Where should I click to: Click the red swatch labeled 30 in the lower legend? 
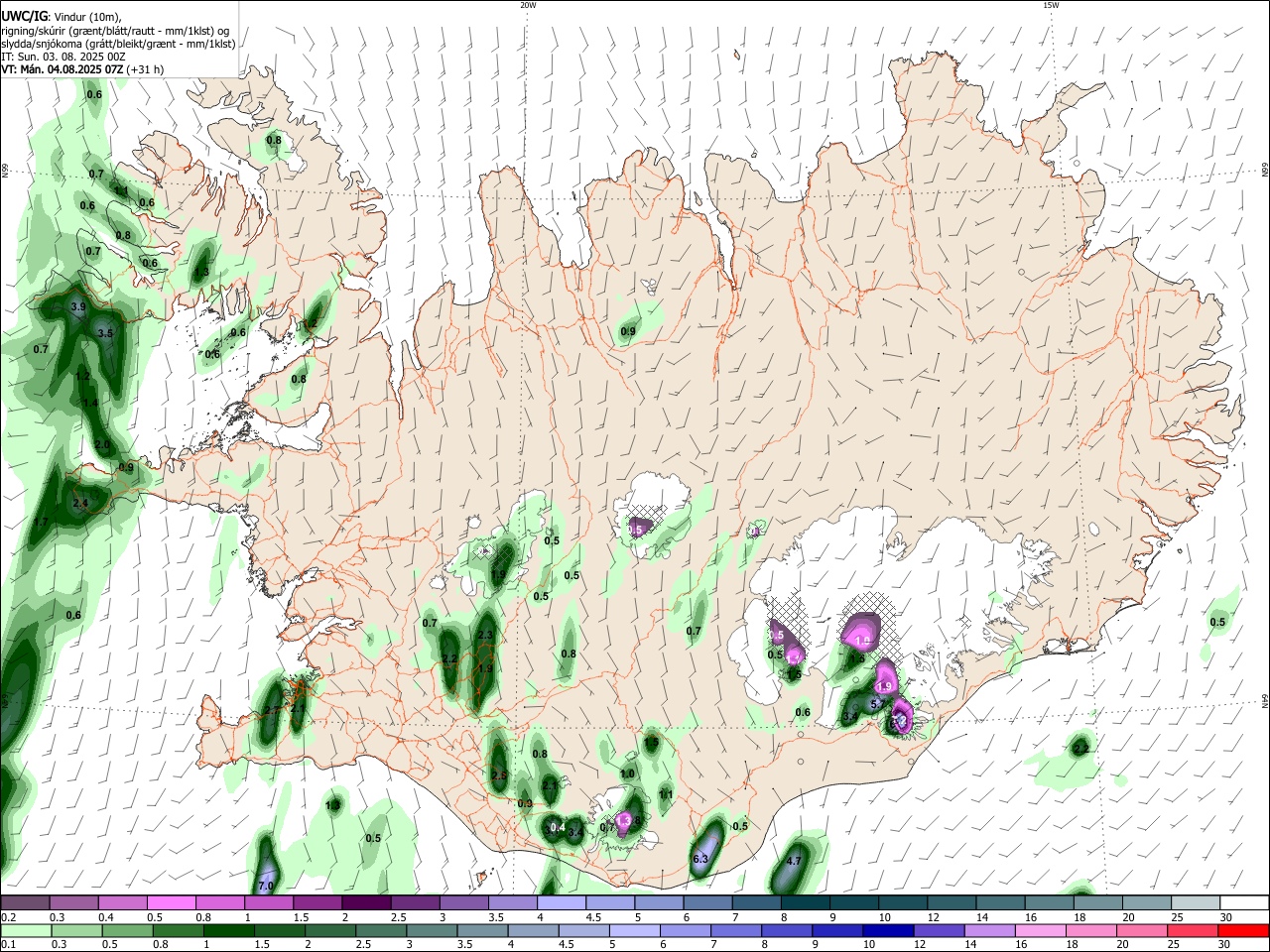[x=1243, y=930]
